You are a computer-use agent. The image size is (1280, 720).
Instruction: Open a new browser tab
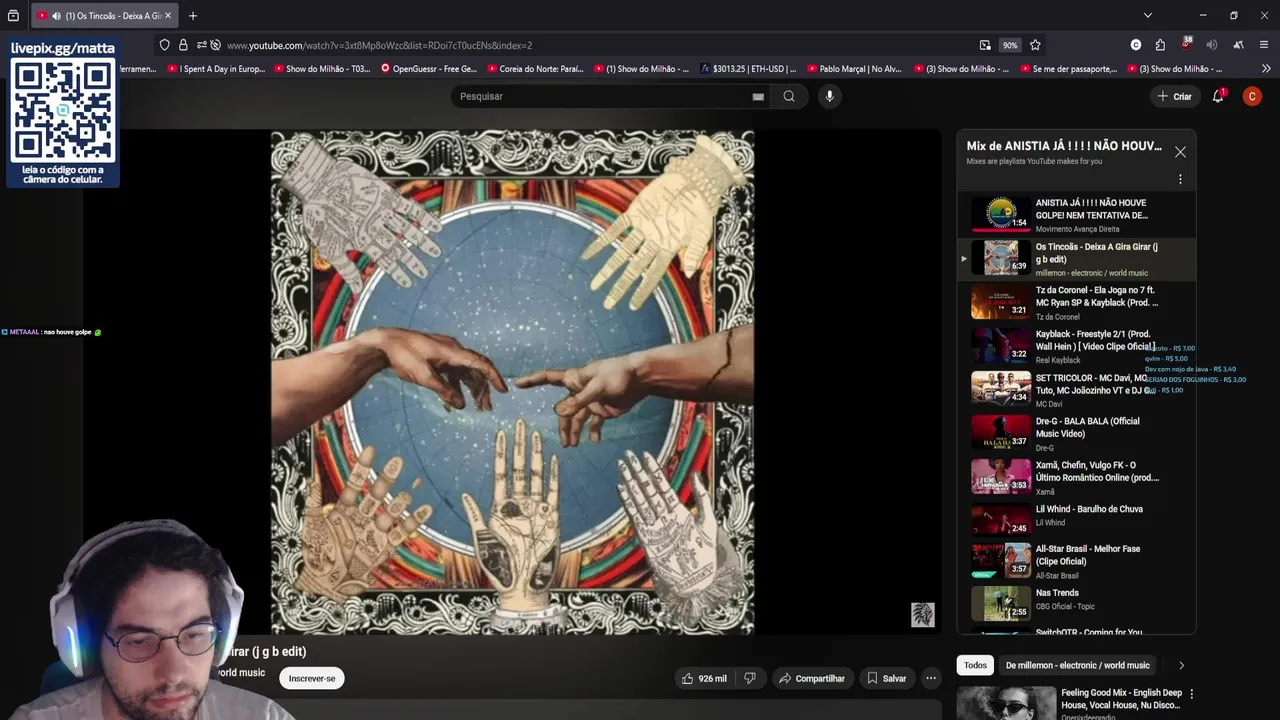[x=193, y=15]
